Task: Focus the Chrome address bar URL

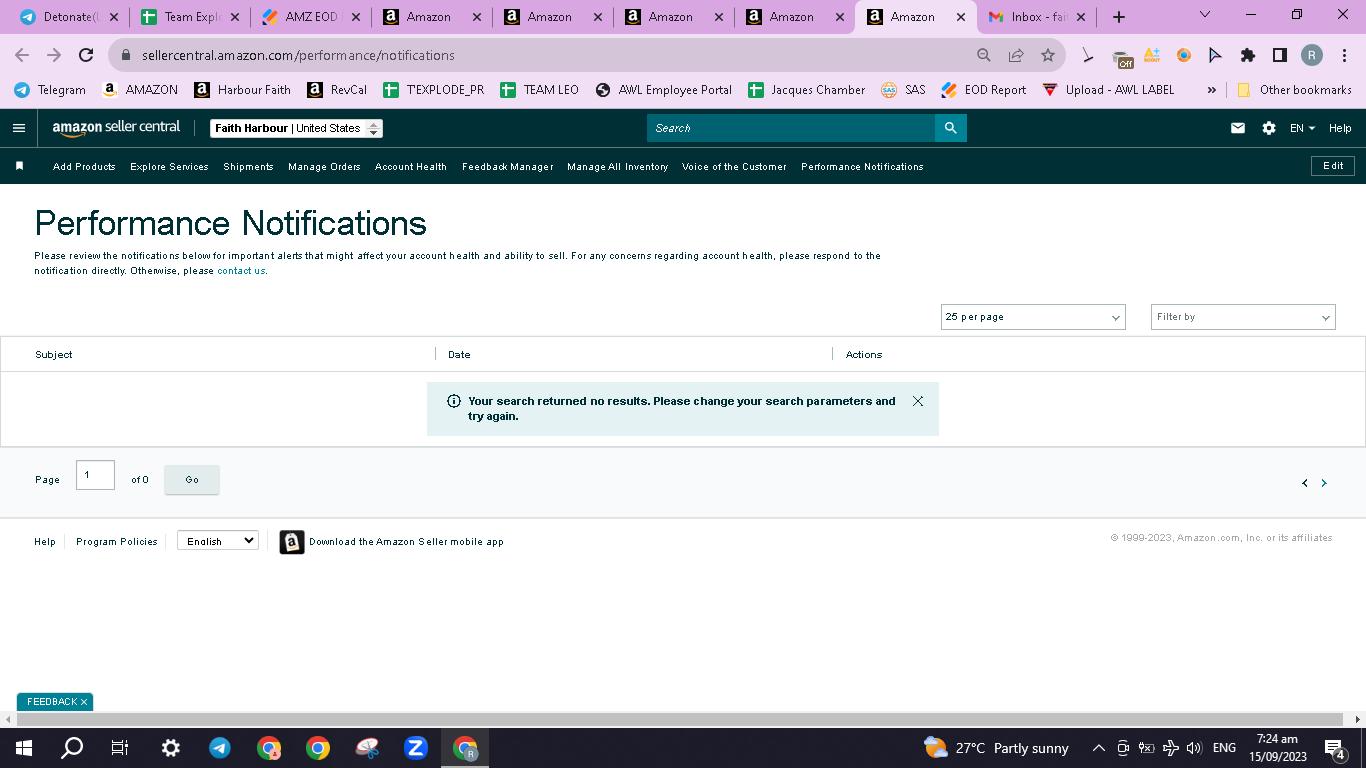Action: coord(298,55)
